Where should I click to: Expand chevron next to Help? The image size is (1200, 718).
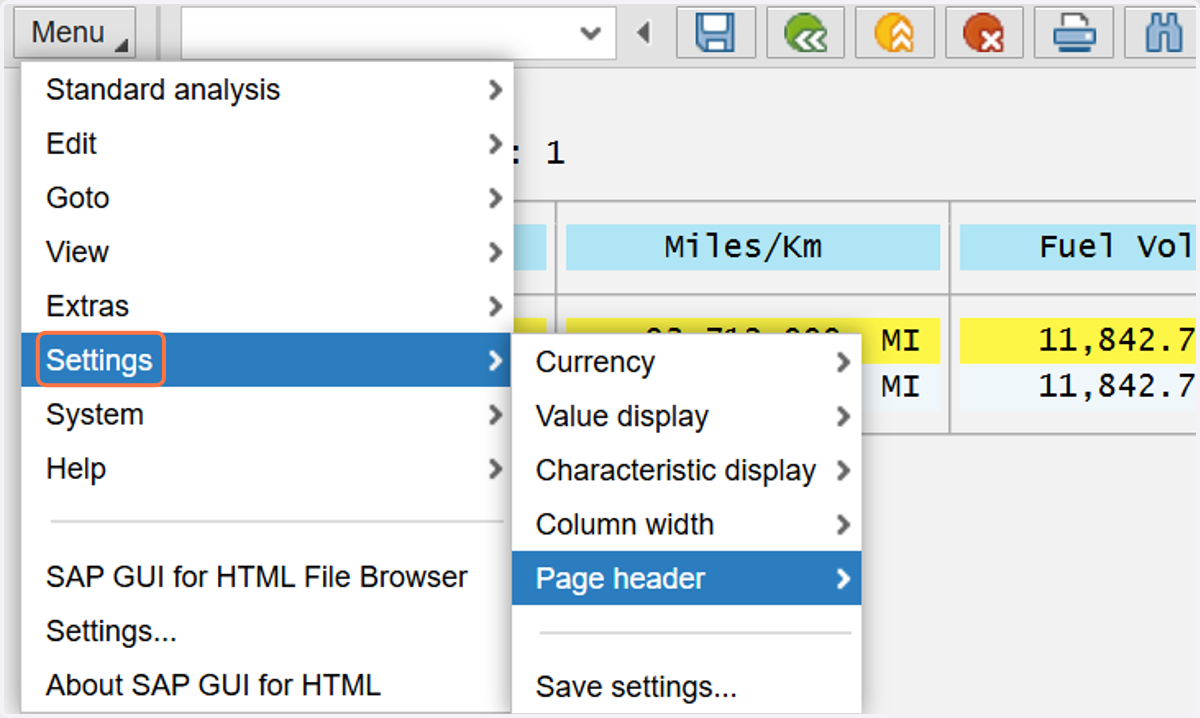click(495, 468)
